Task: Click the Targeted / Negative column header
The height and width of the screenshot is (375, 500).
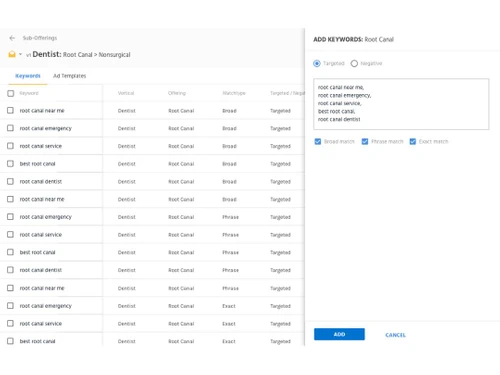Action: 287,93
